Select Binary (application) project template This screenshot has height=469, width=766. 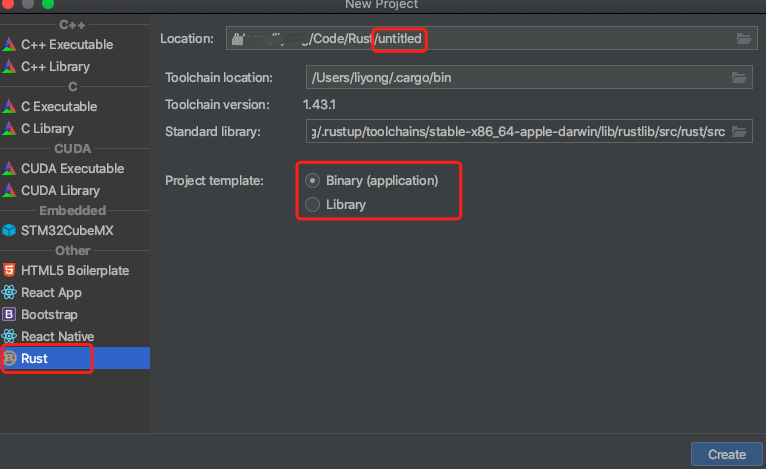pos(372,181)
